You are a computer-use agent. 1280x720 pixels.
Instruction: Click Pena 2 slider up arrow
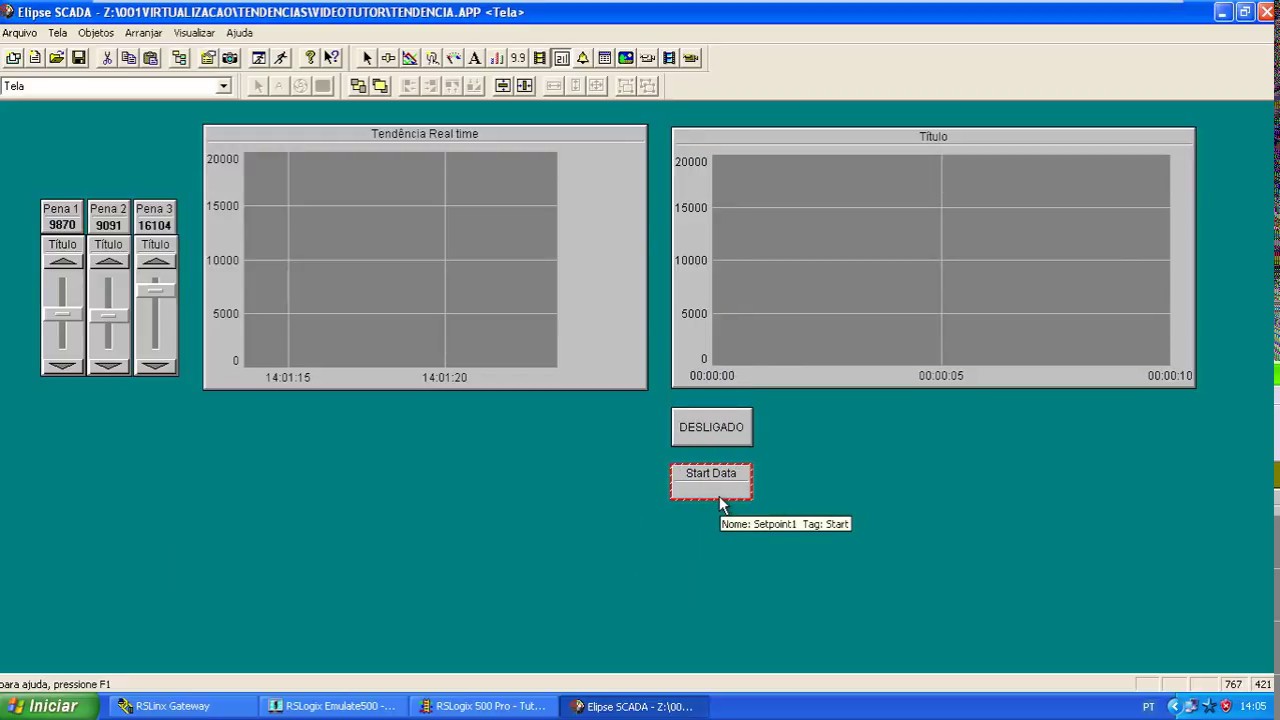click(x=109, y=261)
